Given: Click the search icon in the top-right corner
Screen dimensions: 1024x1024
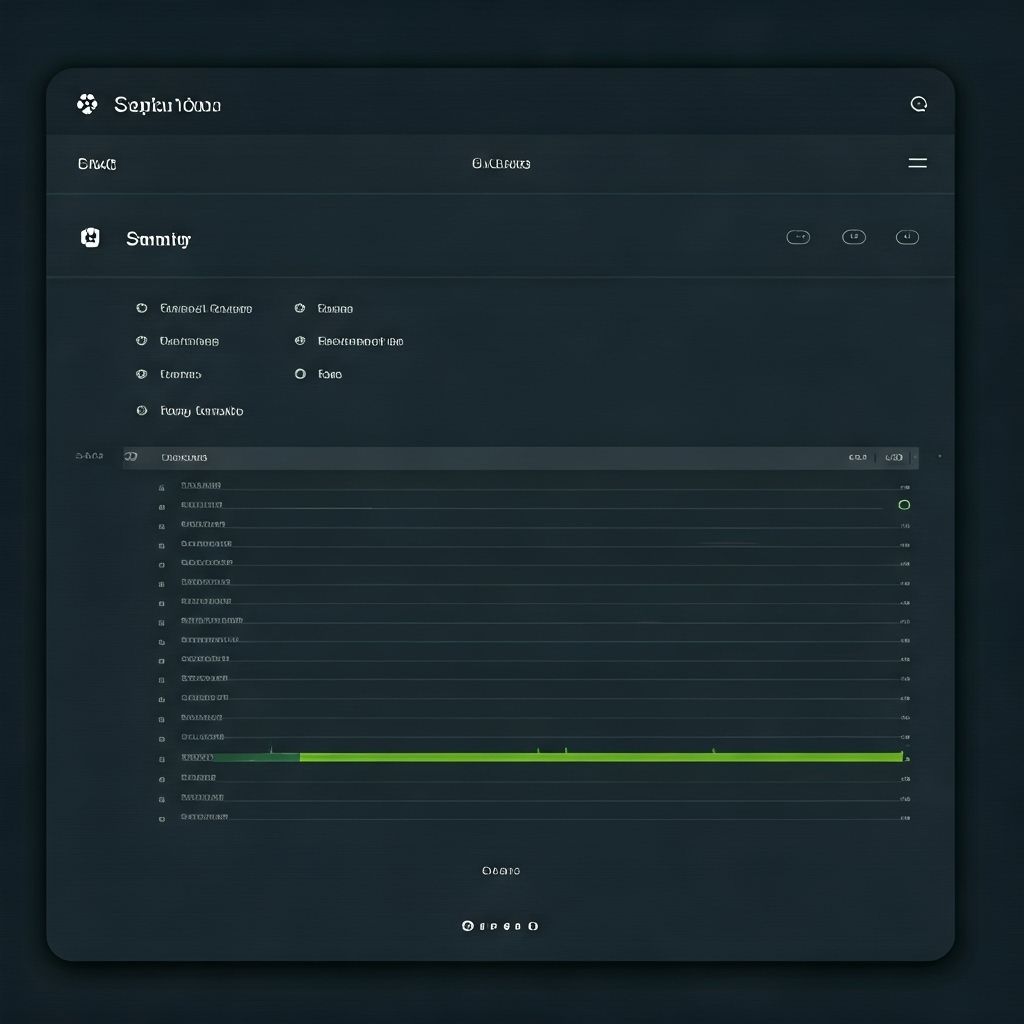Looking at the screenshot, I should click(x=918, y=104).
